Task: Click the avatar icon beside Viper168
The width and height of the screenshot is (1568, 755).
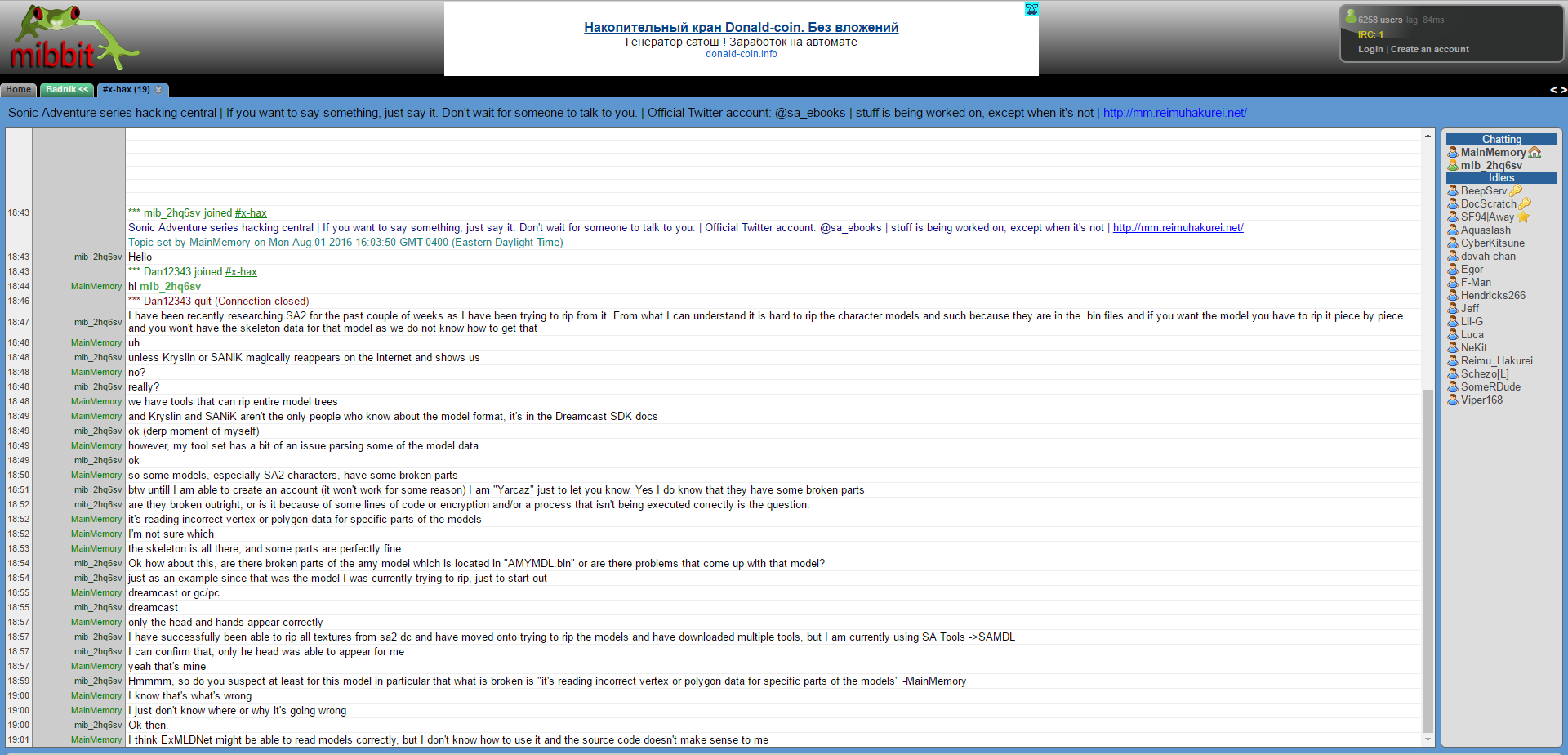Action: pyautogui.click(x=1453, y=400)
